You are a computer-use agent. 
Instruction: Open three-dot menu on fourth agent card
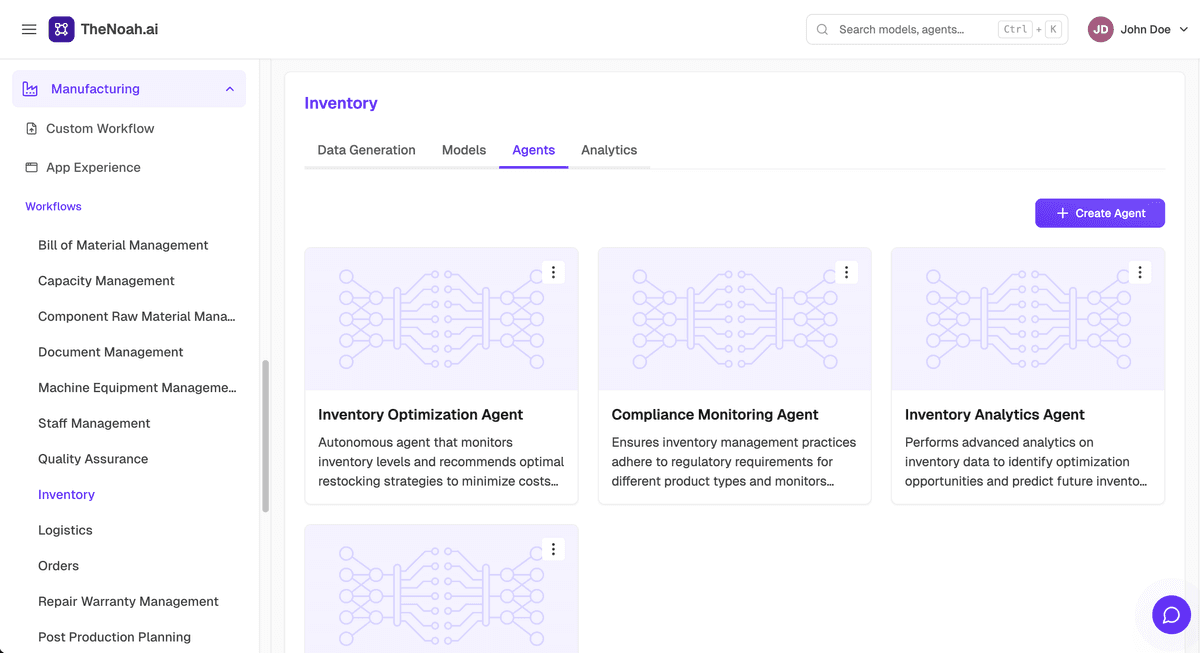coord(553,549)
